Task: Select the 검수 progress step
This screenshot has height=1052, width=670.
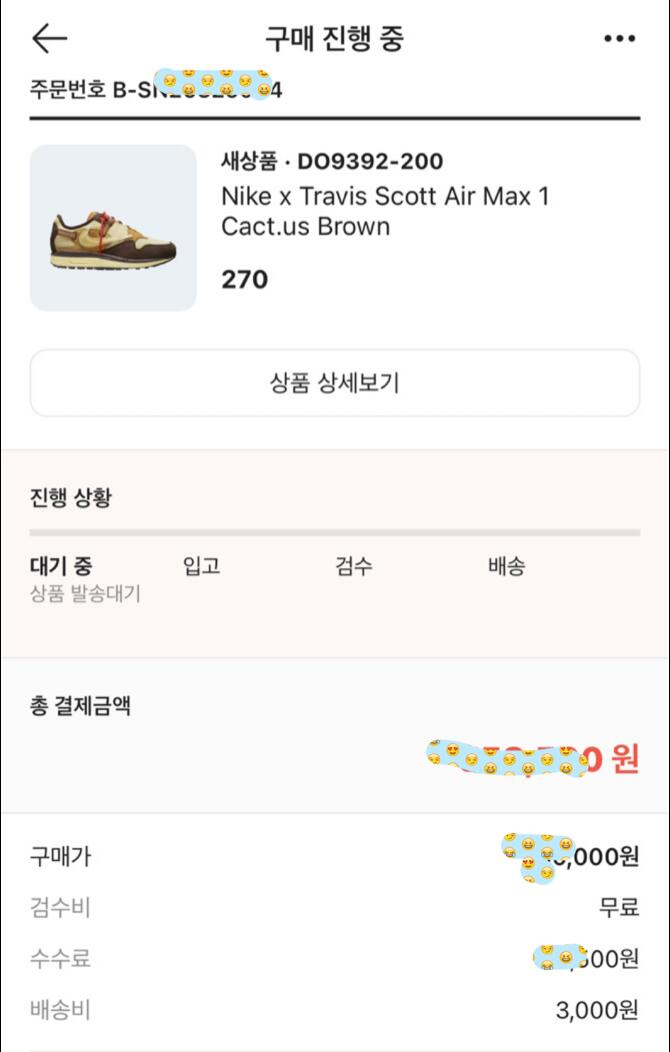Action: coord(354,567)
